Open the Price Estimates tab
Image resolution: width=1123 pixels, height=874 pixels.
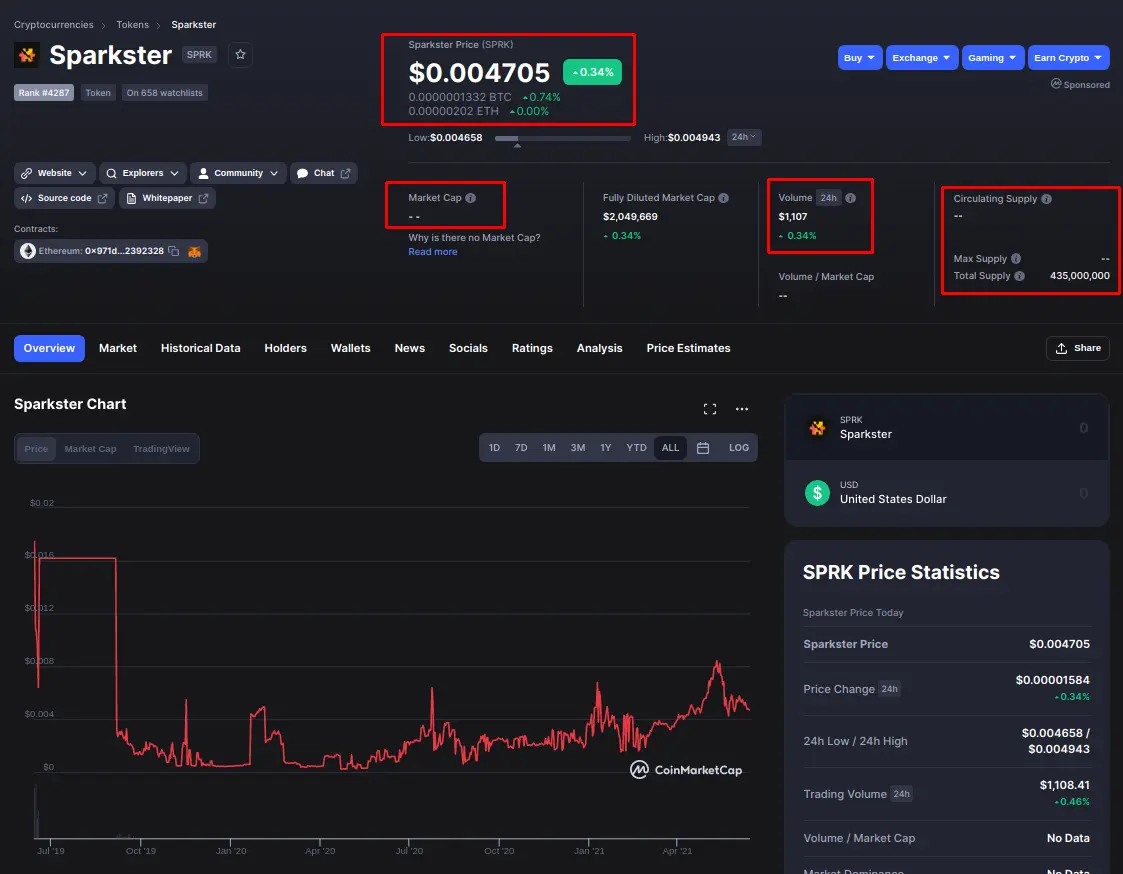tap(688, 348)
